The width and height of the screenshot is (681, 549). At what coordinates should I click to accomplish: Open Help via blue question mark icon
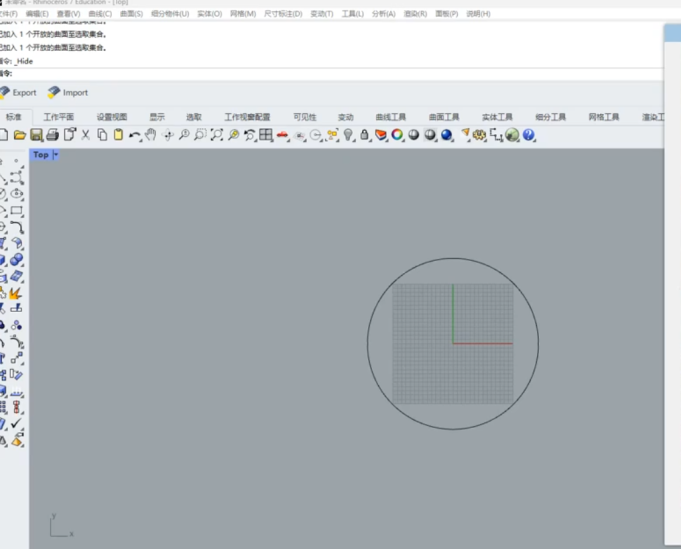tap(529, 135)
